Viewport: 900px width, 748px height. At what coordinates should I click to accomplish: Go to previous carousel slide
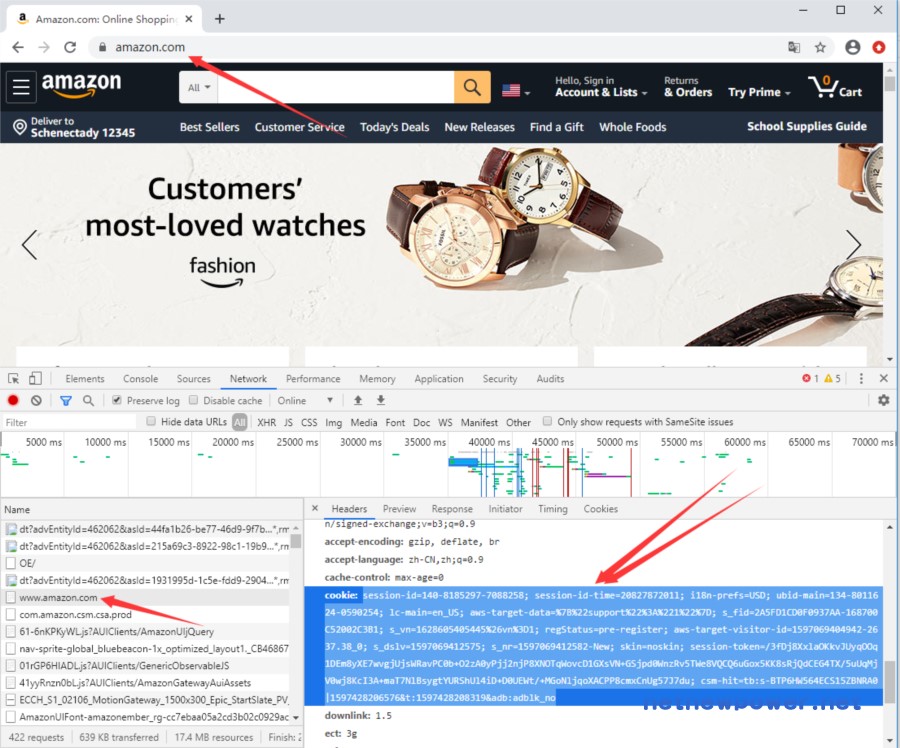click(x=29, y=245)
